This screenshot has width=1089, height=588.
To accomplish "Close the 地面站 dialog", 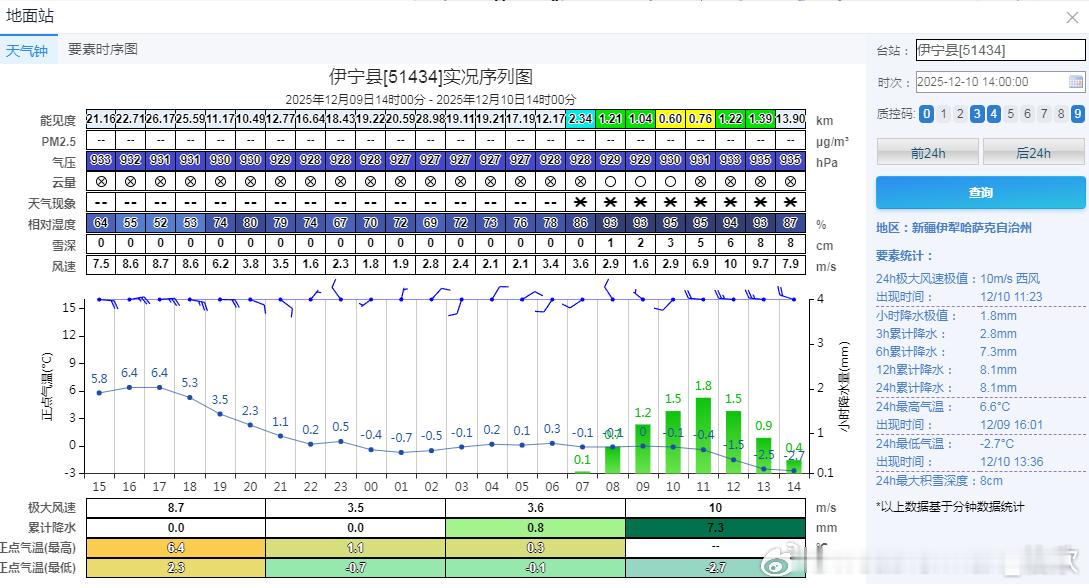I will coord(1072,17).
